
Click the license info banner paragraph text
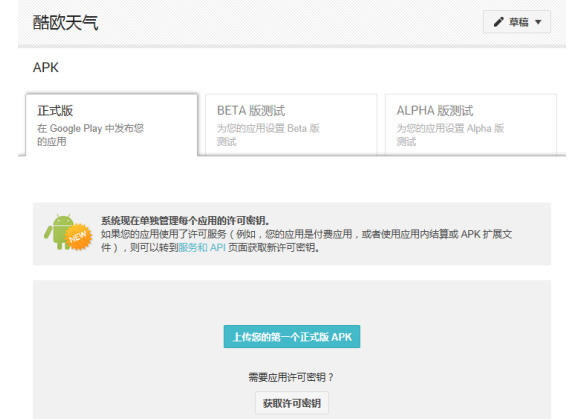pos(307,241)
